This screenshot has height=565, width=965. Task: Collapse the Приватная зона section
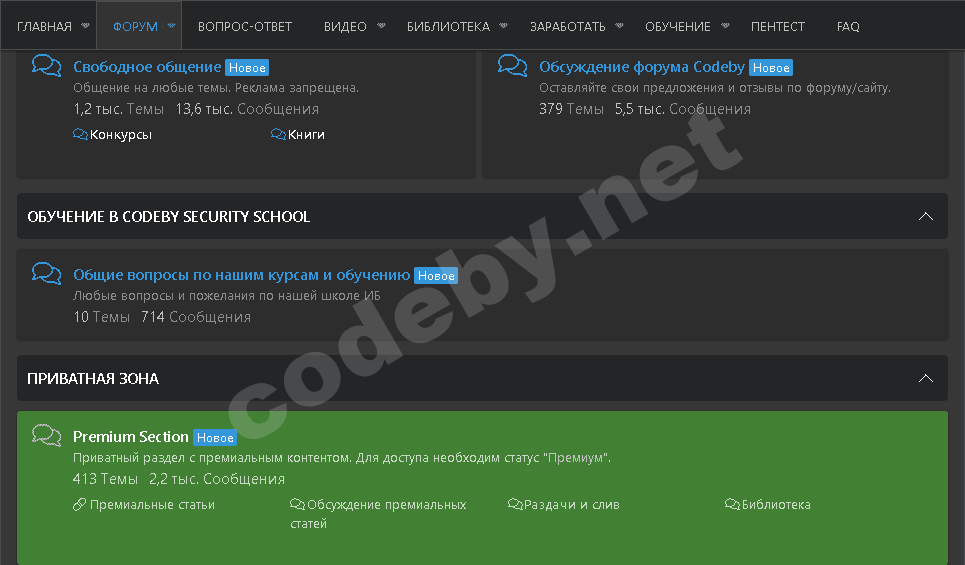926,378
